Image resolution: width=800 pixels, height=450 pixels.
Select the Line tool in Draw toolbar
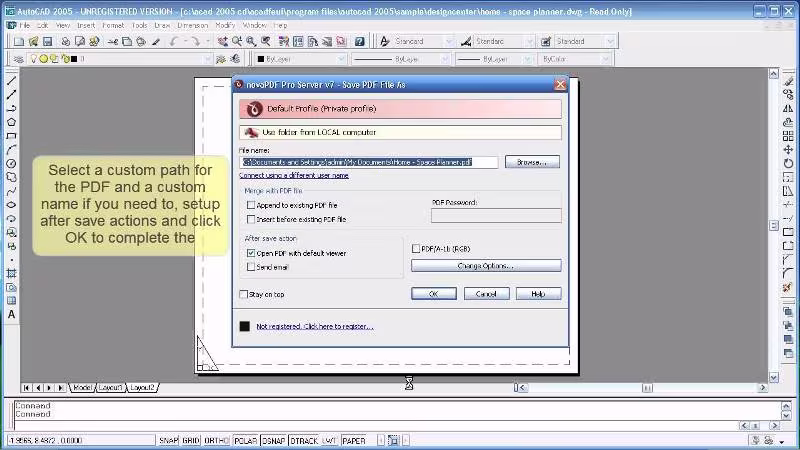pos(11,81)
